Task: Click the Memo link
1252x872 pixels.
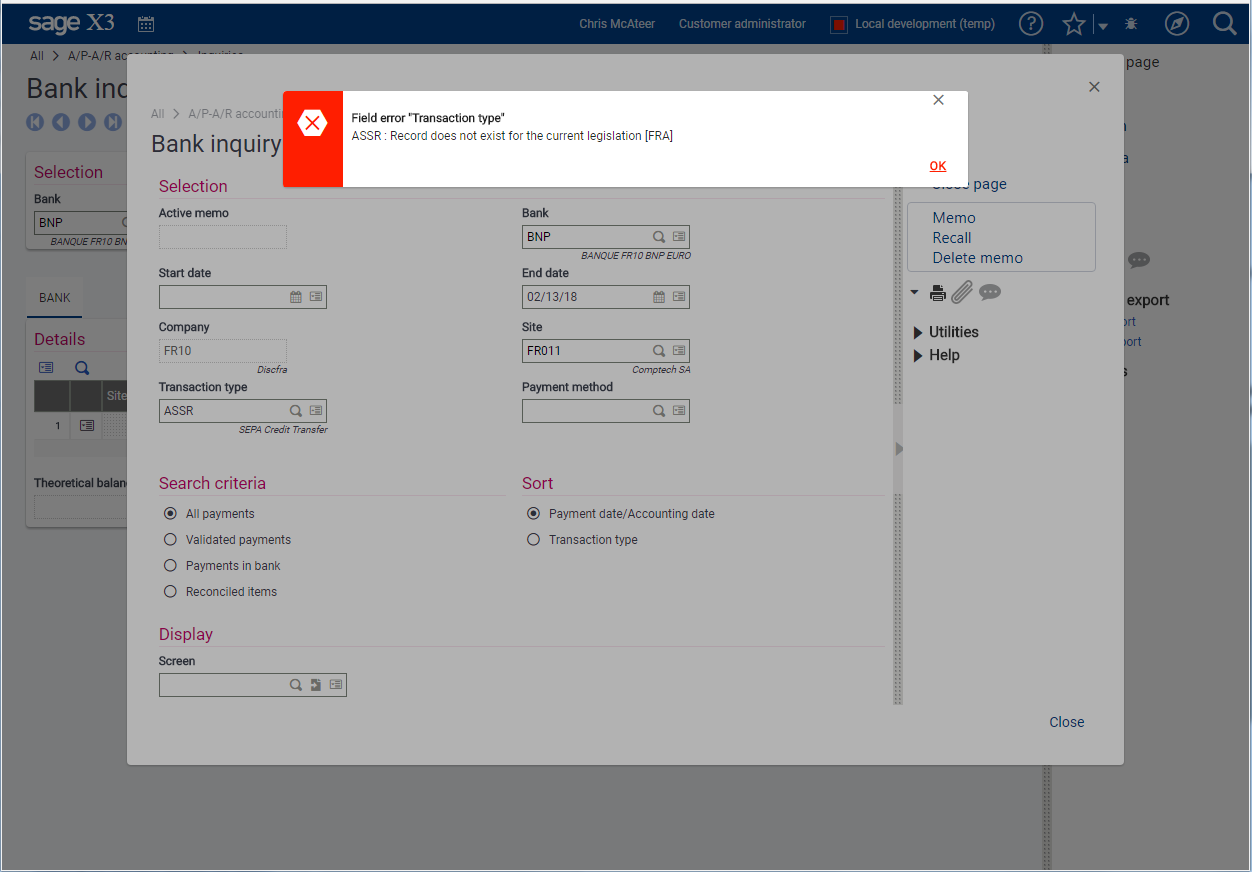Action: [x=954, y=218]
